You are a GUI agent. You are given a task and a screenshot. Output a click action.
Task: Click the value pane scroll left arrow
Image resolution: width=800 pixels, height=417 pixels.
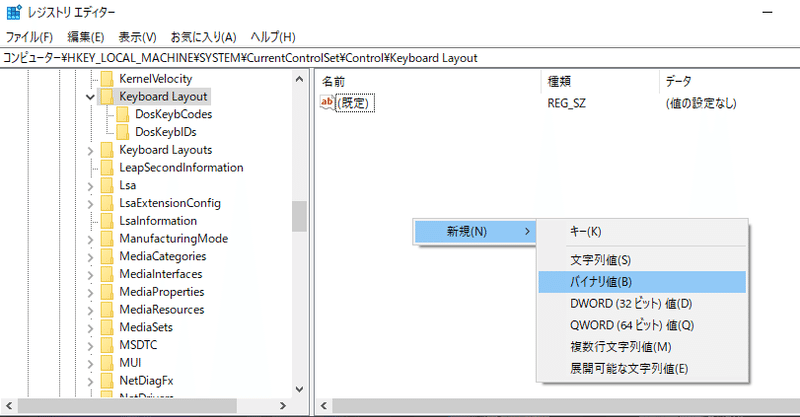pyautogui.click(x=323, y=406)
